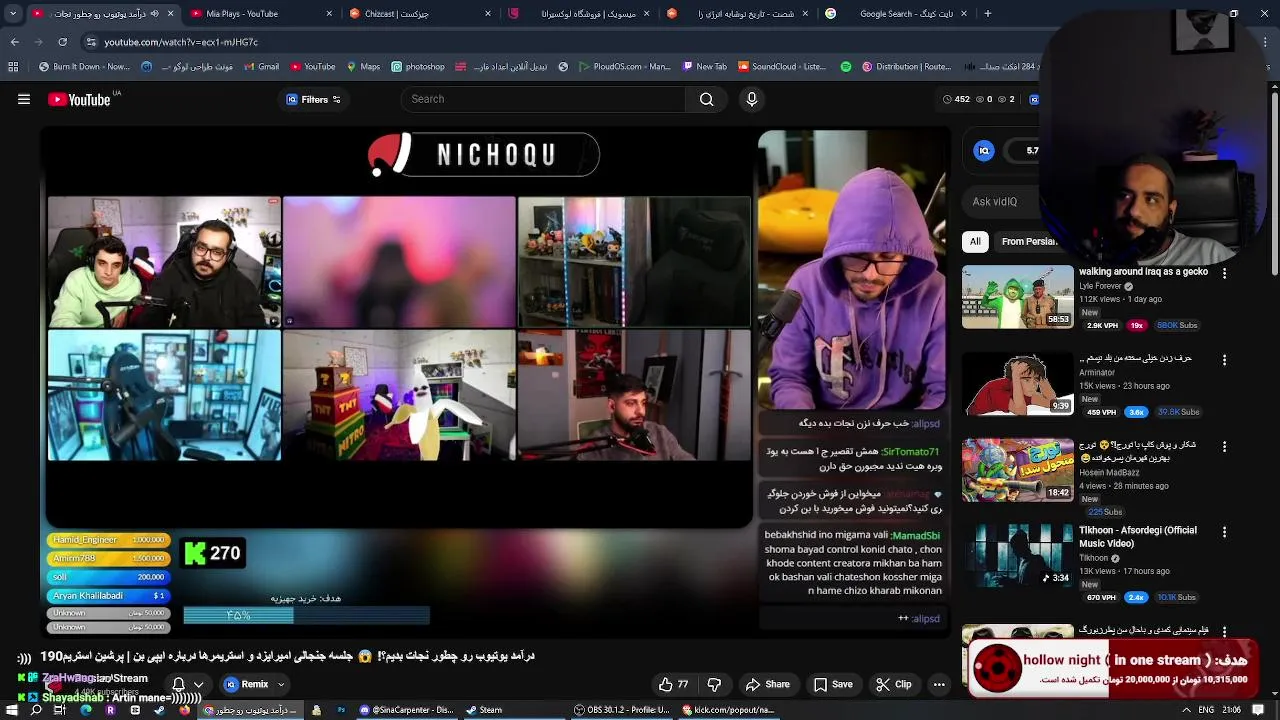Screen dimensions: 1280x720
Task: Open the vidIQ Filters button
Action: click(313, 99)
